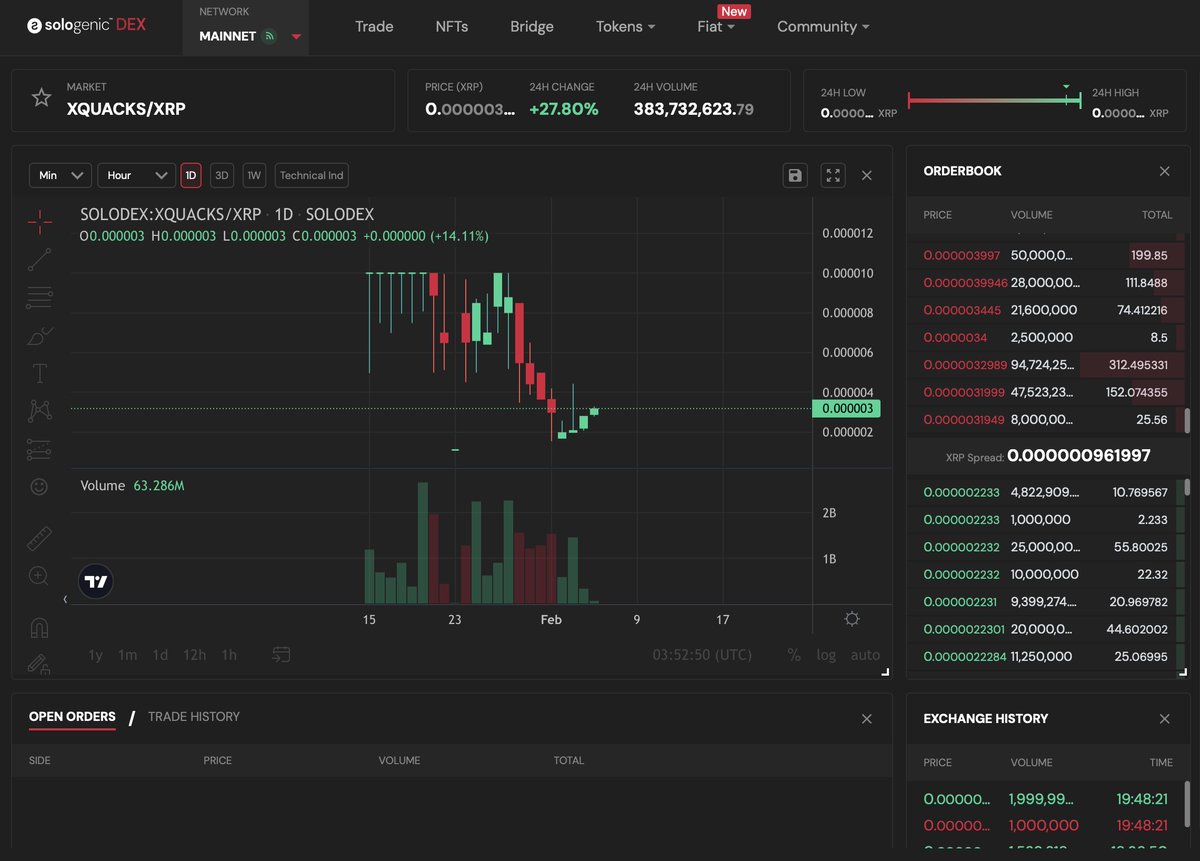Select the 1W timeframe button
The image size is (1200, 861).
254,175
